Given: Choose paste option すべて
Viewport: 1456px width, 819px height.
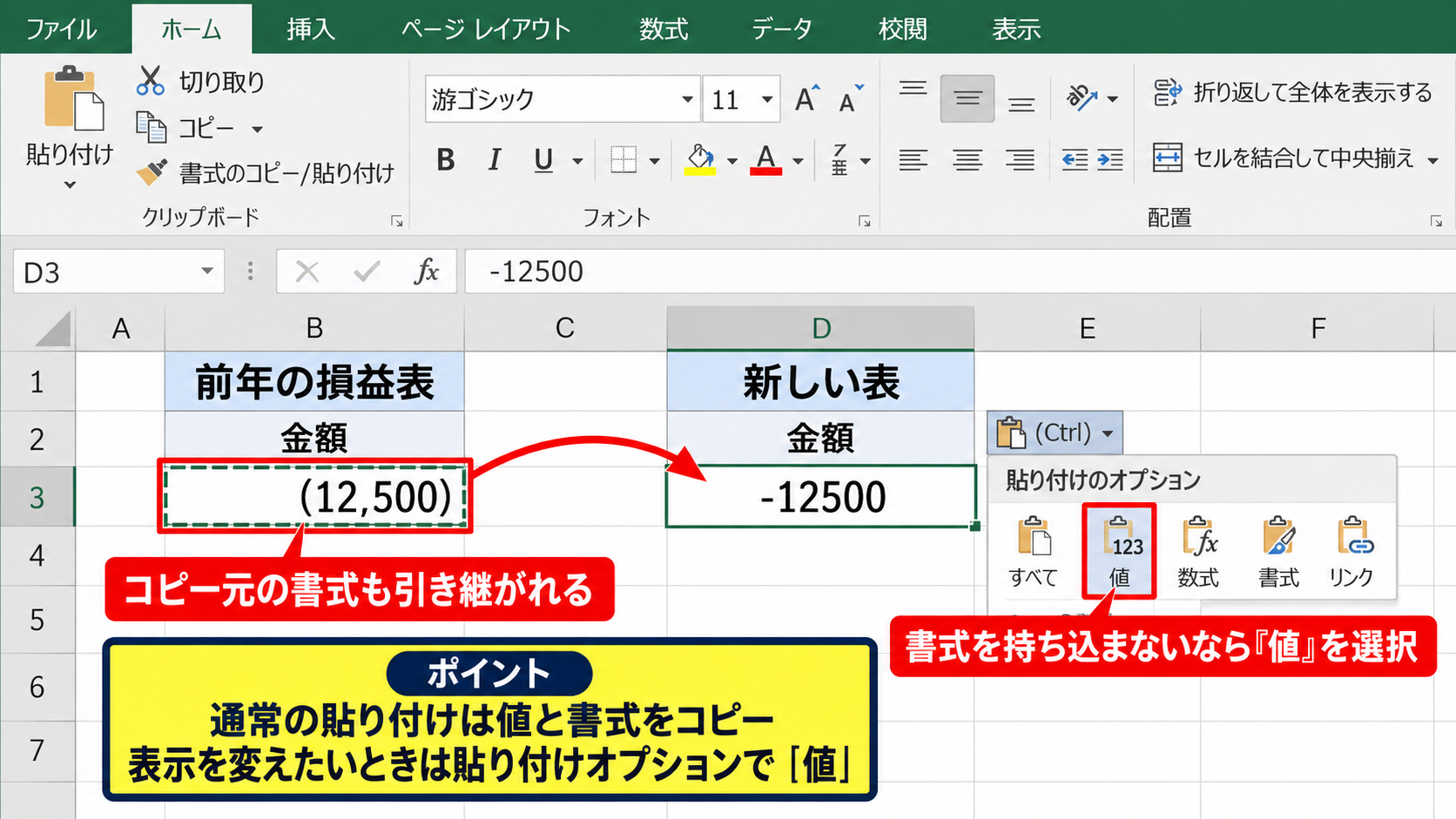Looking at the screenshot, I should click(1034, 552).
